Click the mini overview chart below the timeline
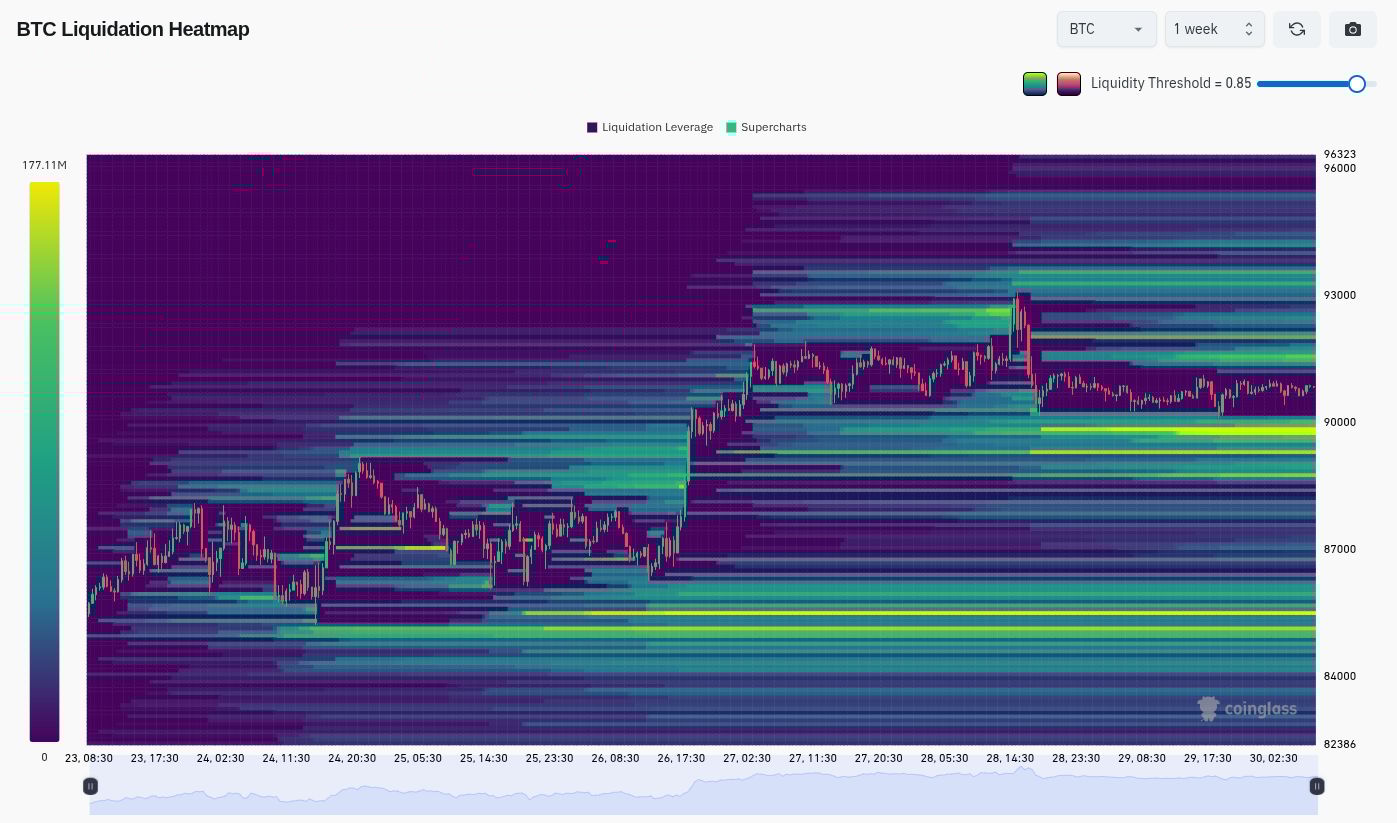Screen dimensions: 1397x823 (700, 795)
